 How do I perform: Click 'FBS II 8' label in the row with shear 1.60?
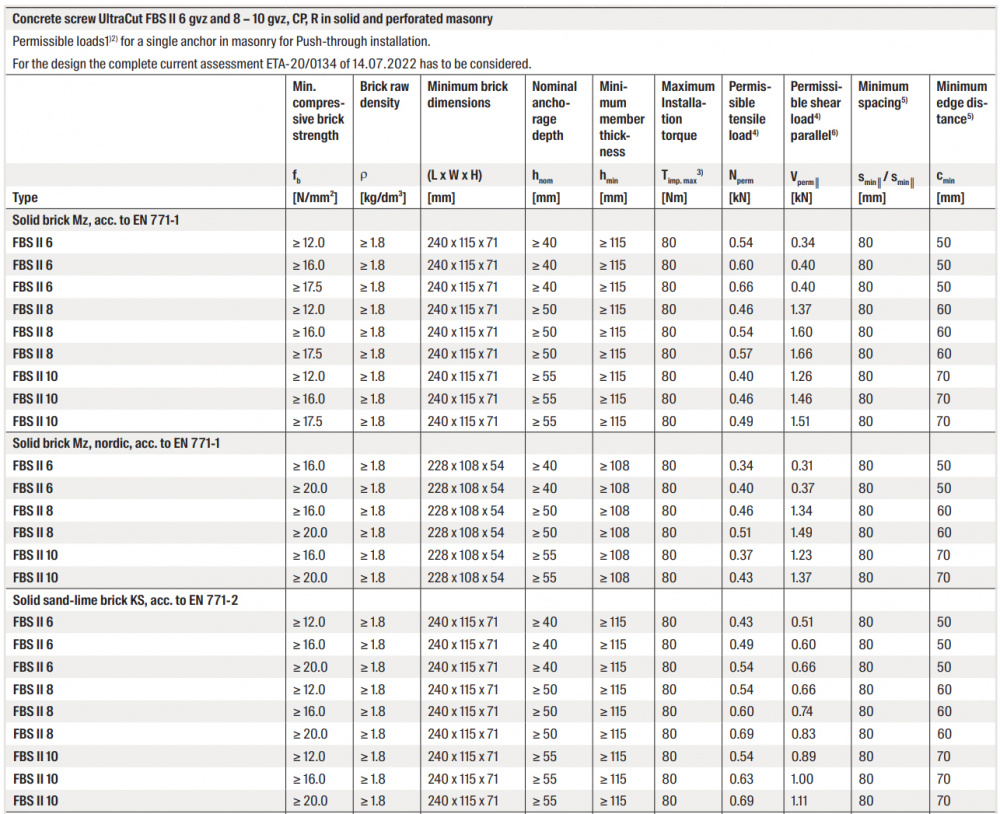(33, 332)
